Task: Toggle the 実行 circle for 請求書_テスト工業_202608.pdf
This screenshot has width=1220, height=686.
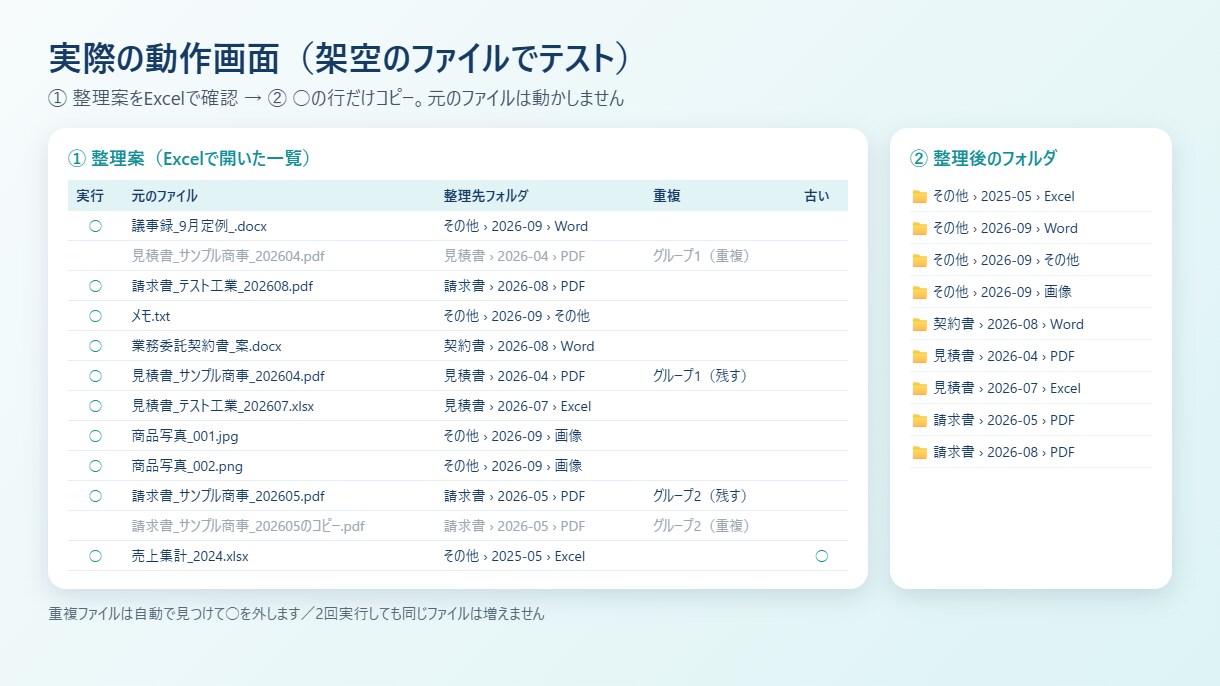Action: pos(96,286)
